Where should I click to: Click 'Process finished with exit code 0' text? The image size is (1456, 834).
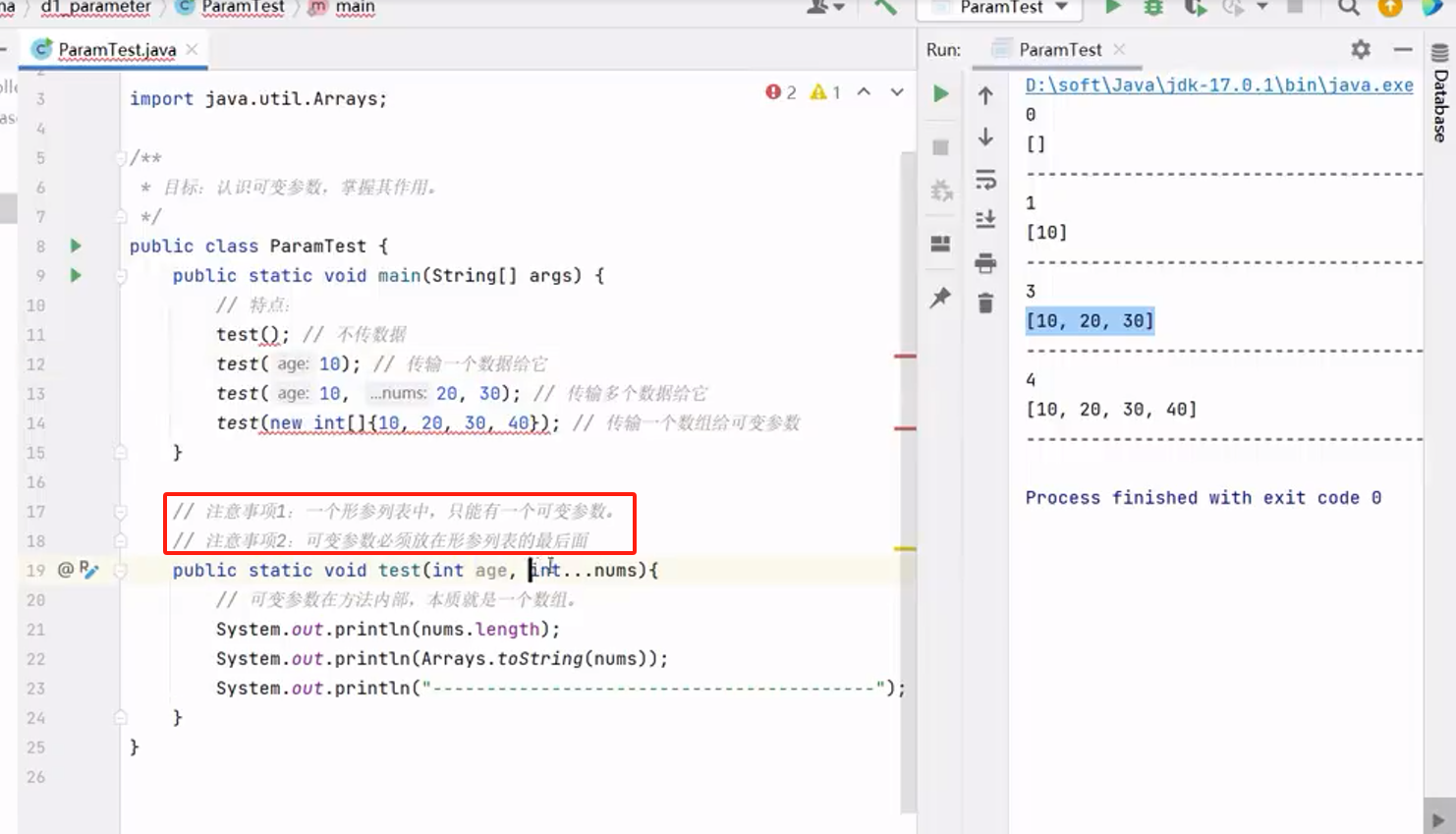click(x=1203, y=498)
